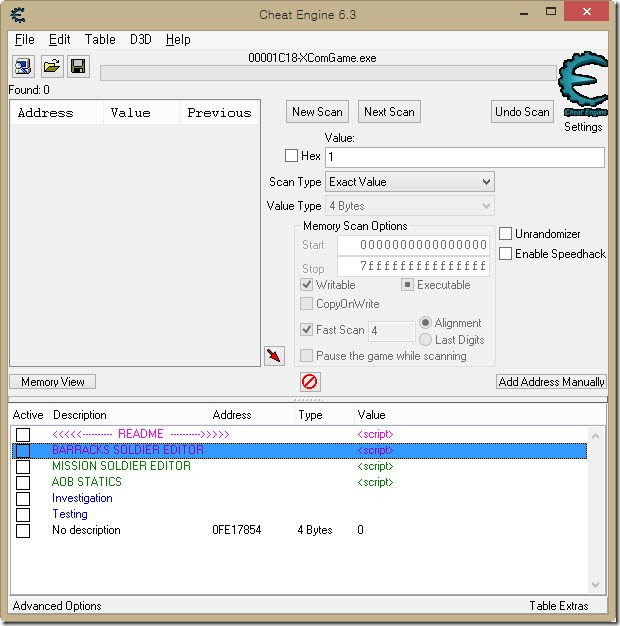Viewport: 620px width, 626px height.
Task: Activate the README script checkbox
Action: [23, 434]
